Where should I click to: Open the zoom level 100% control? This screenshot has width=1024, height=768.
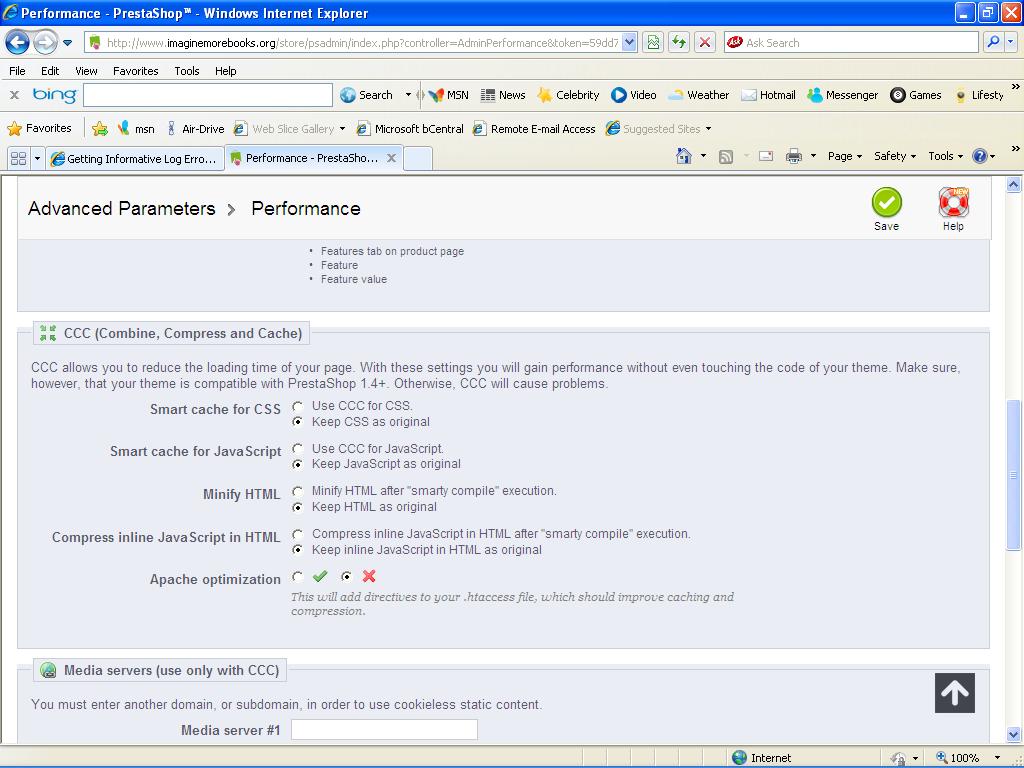[968, 758]
